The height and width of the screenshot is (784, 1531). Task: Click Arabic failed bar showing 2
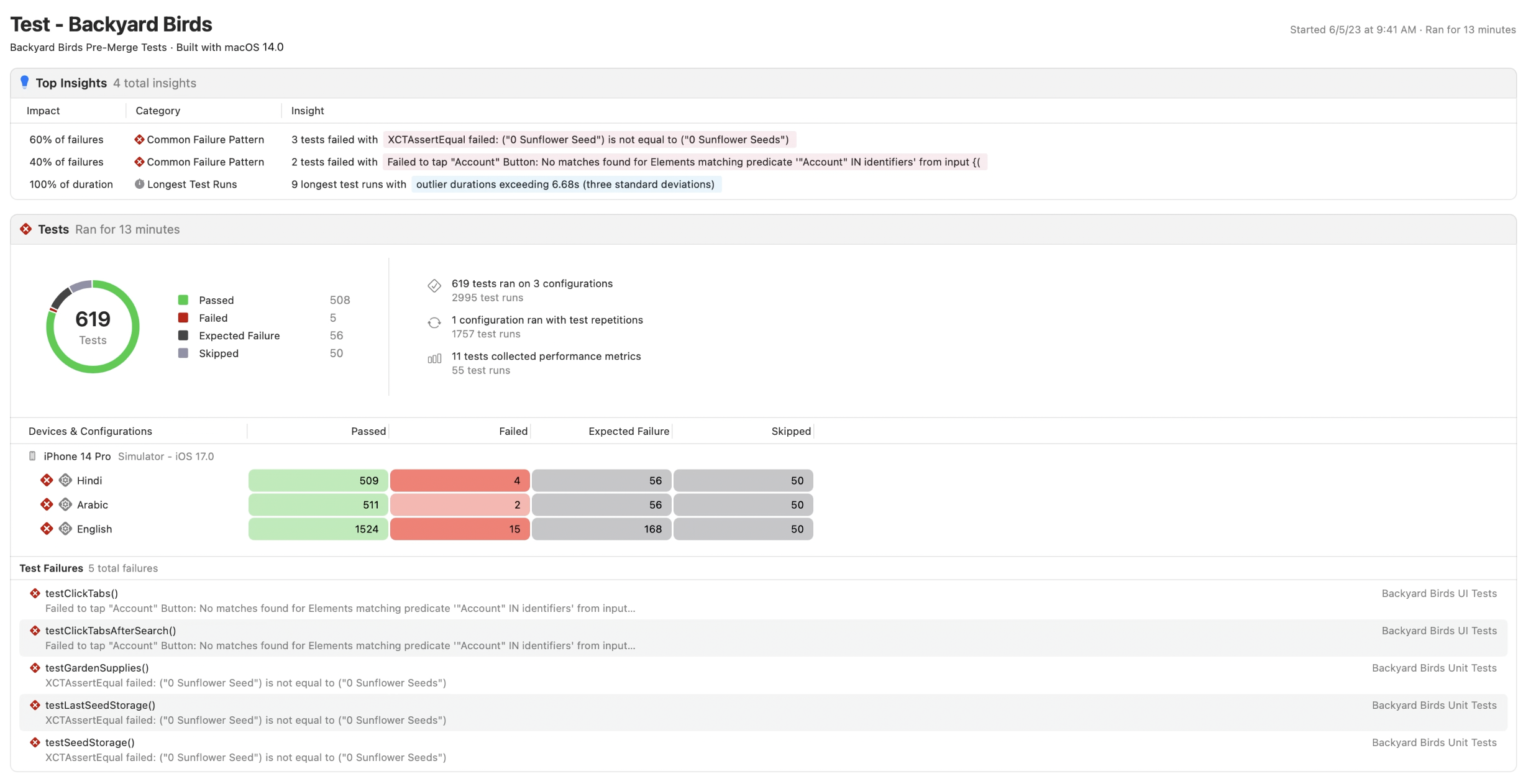coord(460,504)
